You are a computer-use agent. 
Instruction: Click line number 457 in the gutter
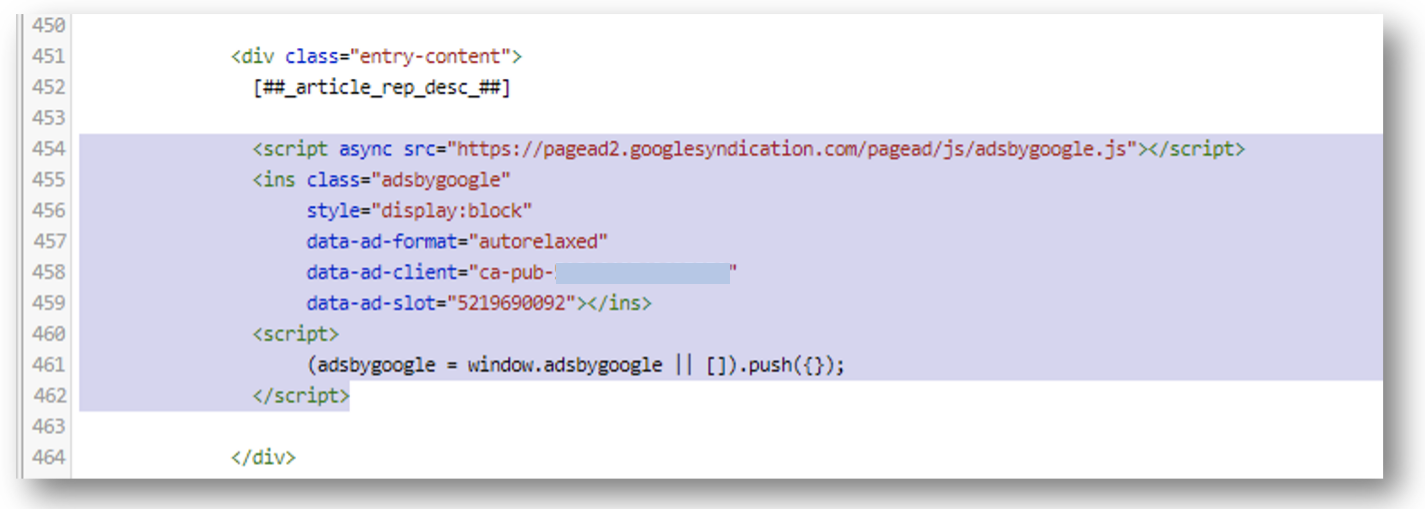click(48, 242)
